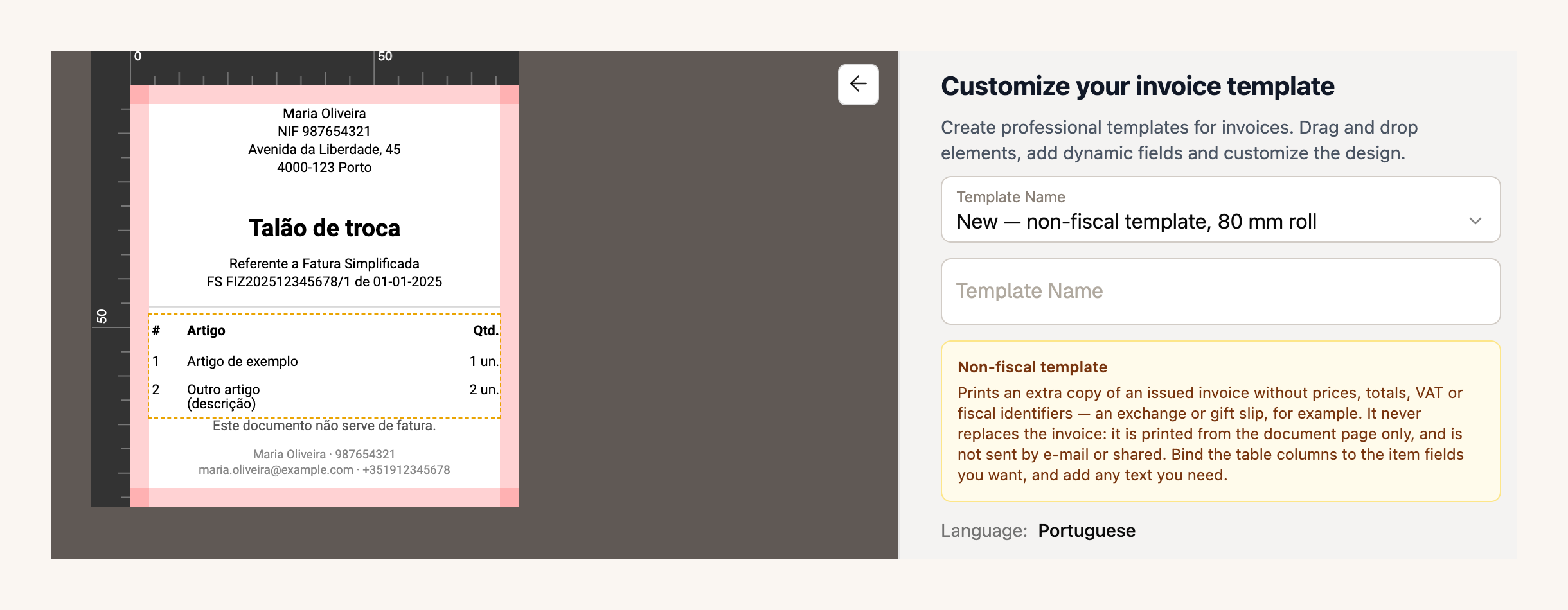Click 'Referente a Fatura Simplificada' text
The width and height of the screenshot is (1568, 610).
pyautogui.click(x=324, y=264)
